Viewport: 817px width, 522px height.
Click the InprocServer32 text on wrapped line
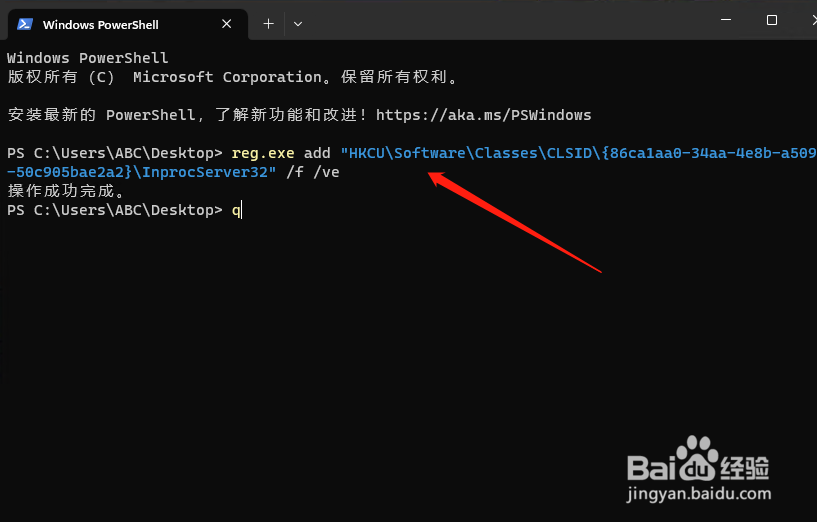[x=205, y=172]
